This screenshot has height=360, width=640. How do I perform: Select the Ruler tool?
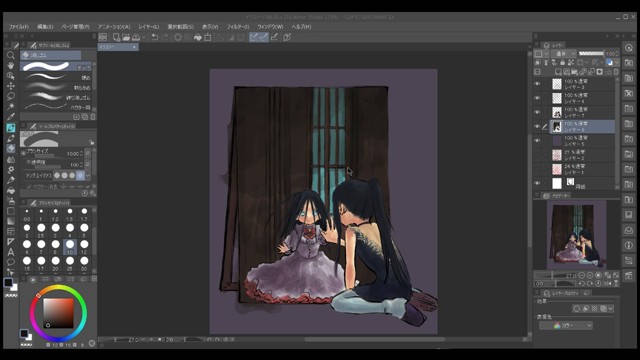[11, 242]
